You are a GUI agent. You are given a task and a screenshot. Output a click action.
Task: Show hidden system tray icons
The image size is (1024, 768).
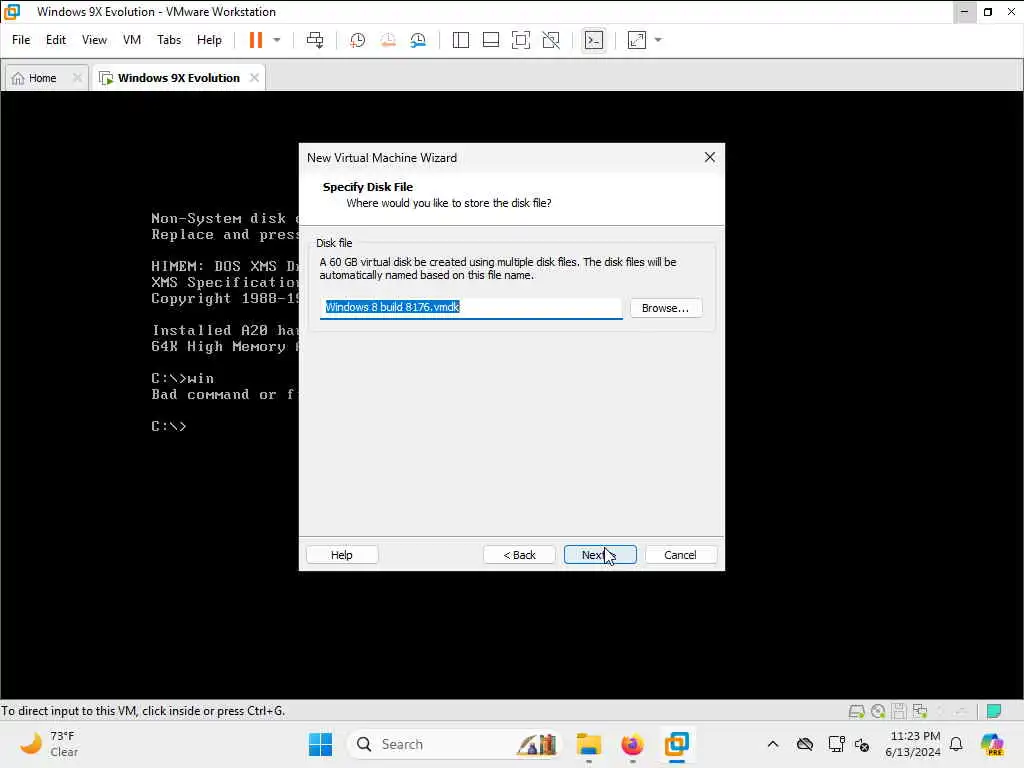click(x=773, y=744)
